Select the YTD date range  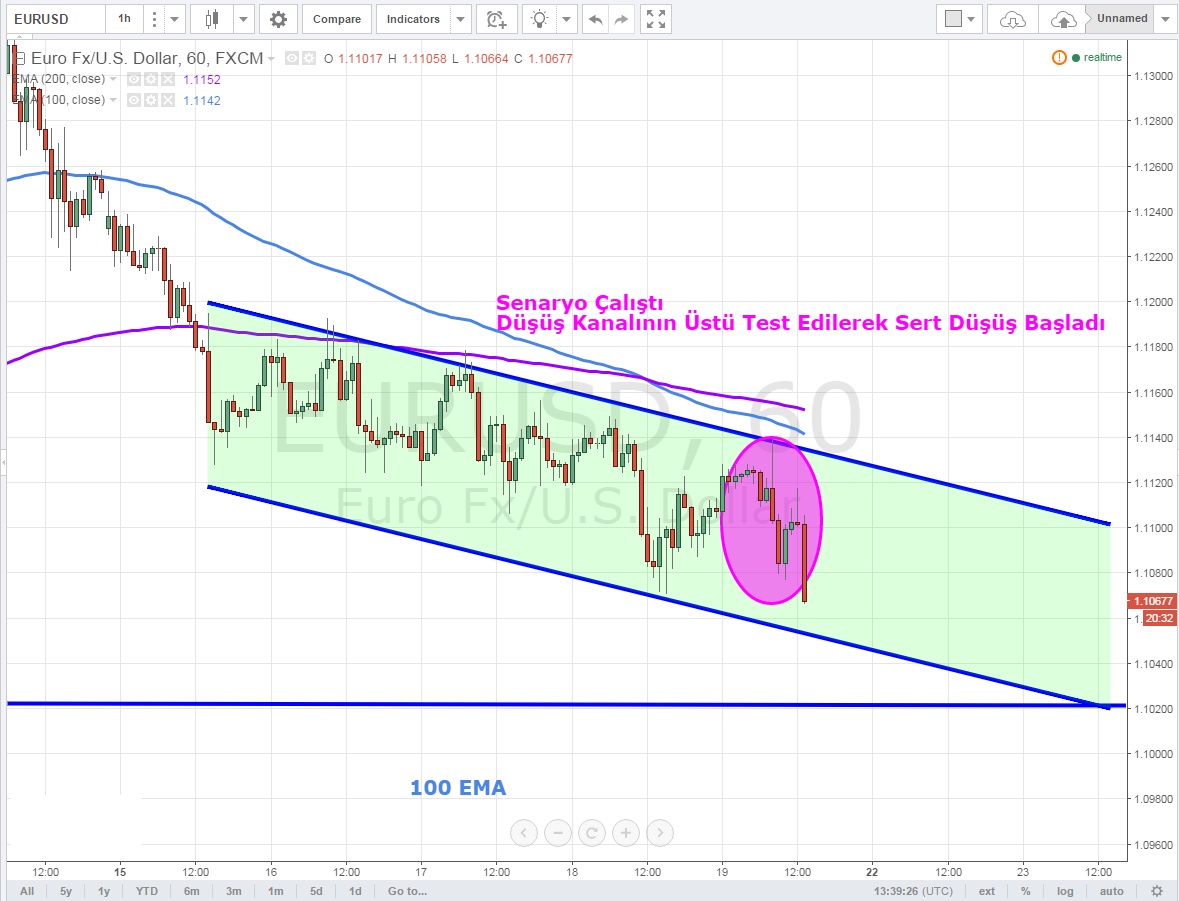tap(147, 890)
